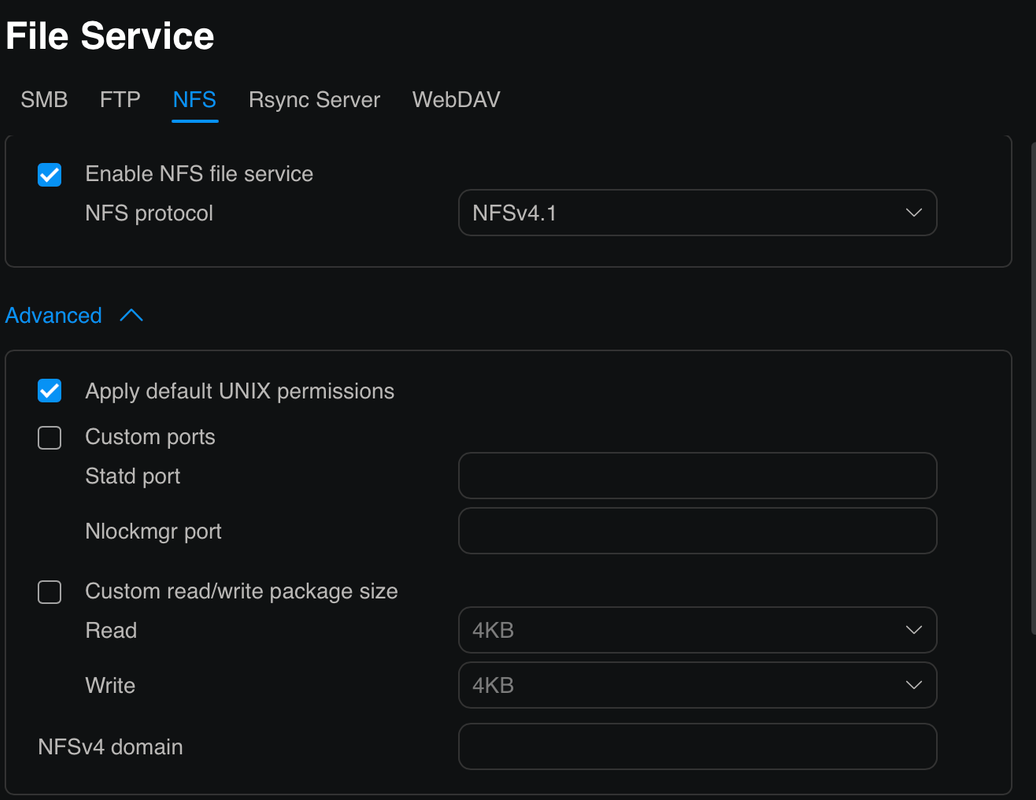This screenshot has height=800, width=1036.
Task: Go to the Rsync Server tab
Action: [x=314, y=100]
